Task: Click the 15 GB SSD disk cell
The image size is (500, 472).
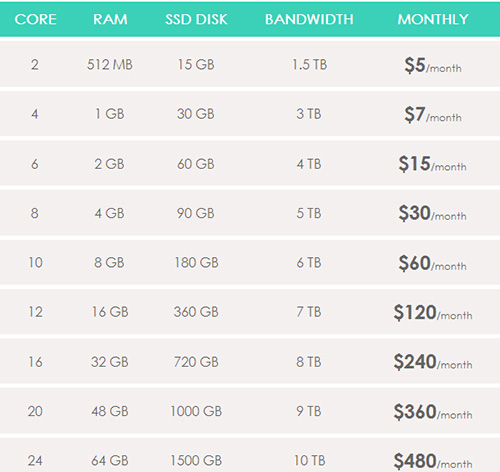Action: click(x=196, y=65)
